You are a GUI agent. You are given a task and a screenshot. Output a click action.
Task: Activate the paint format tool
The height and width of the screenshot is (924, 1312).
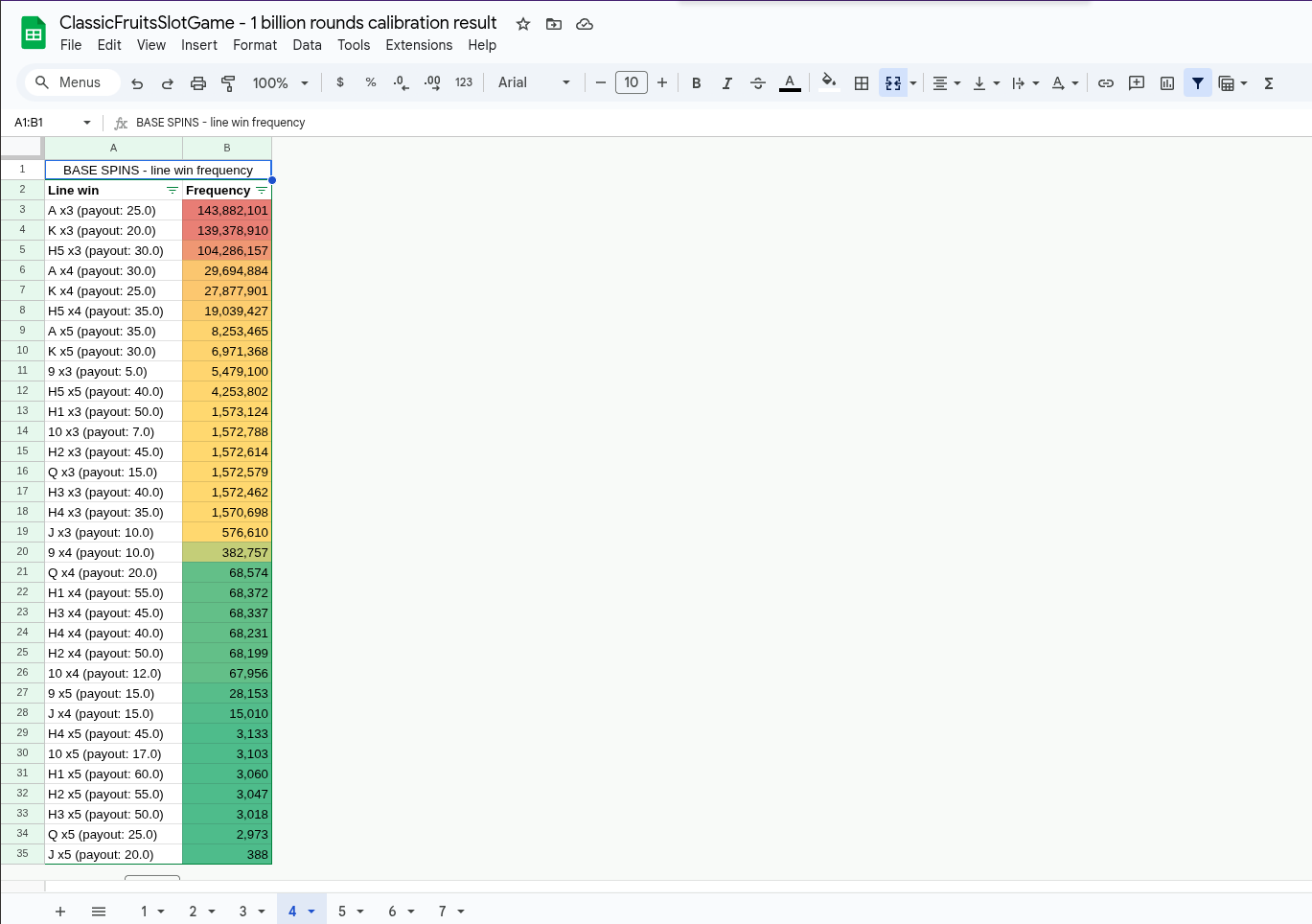pos(228,83)
